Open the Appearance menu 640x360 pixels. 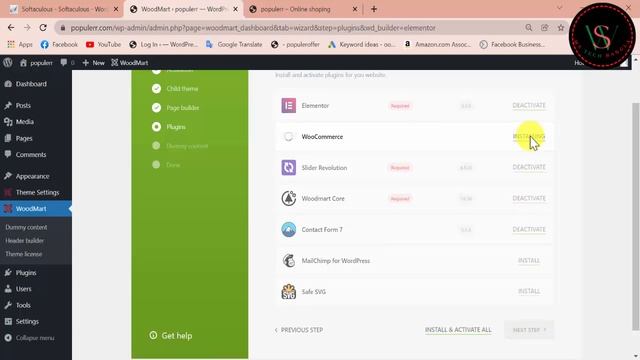pyautogui.click(x=32, y=176)
